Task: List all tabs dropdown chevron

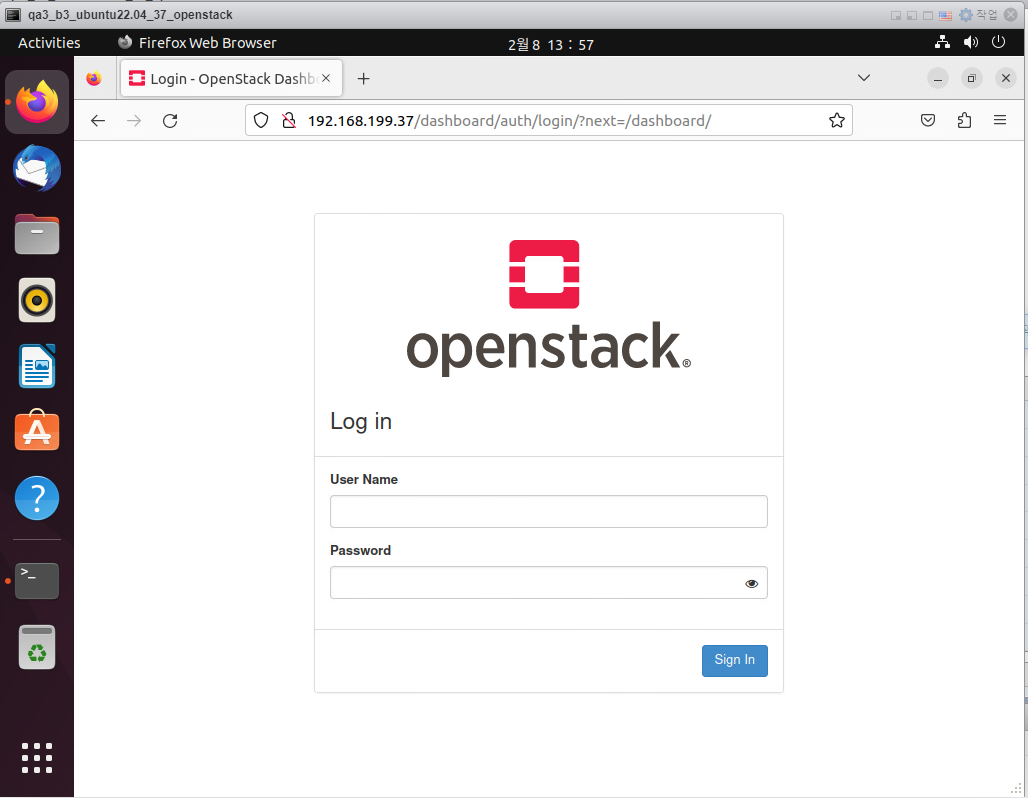Action: tap(864, 78)
